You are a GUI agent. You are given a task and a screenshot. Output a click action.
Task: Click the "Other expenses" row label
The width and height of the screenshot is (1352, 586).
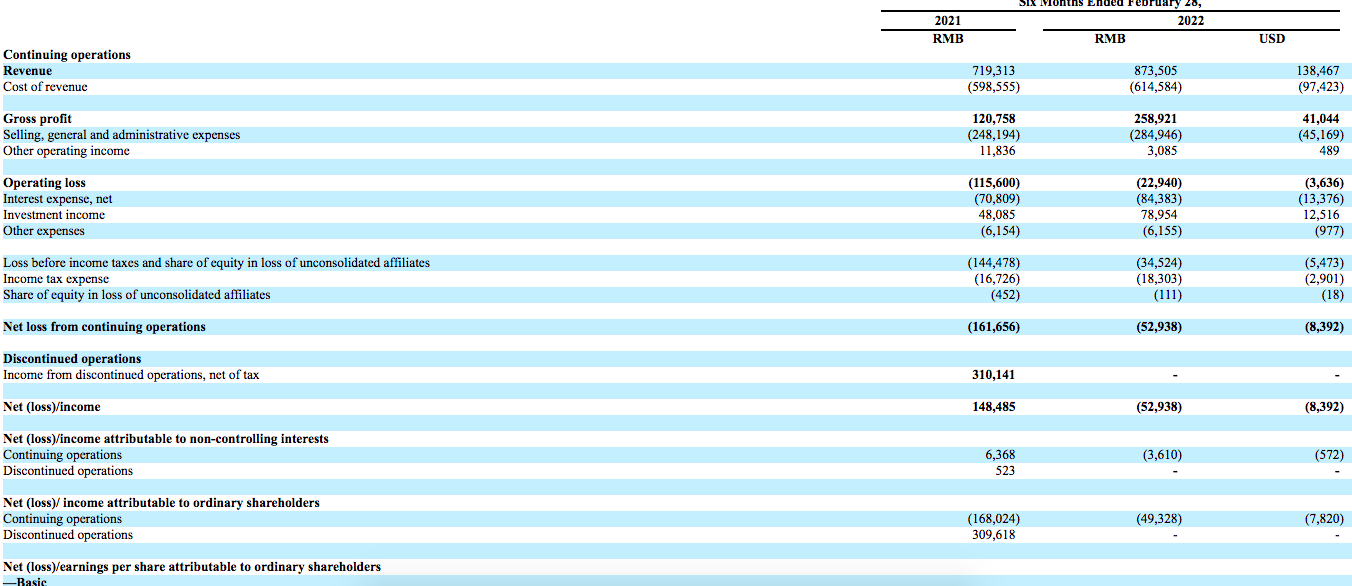click(44, 231)
